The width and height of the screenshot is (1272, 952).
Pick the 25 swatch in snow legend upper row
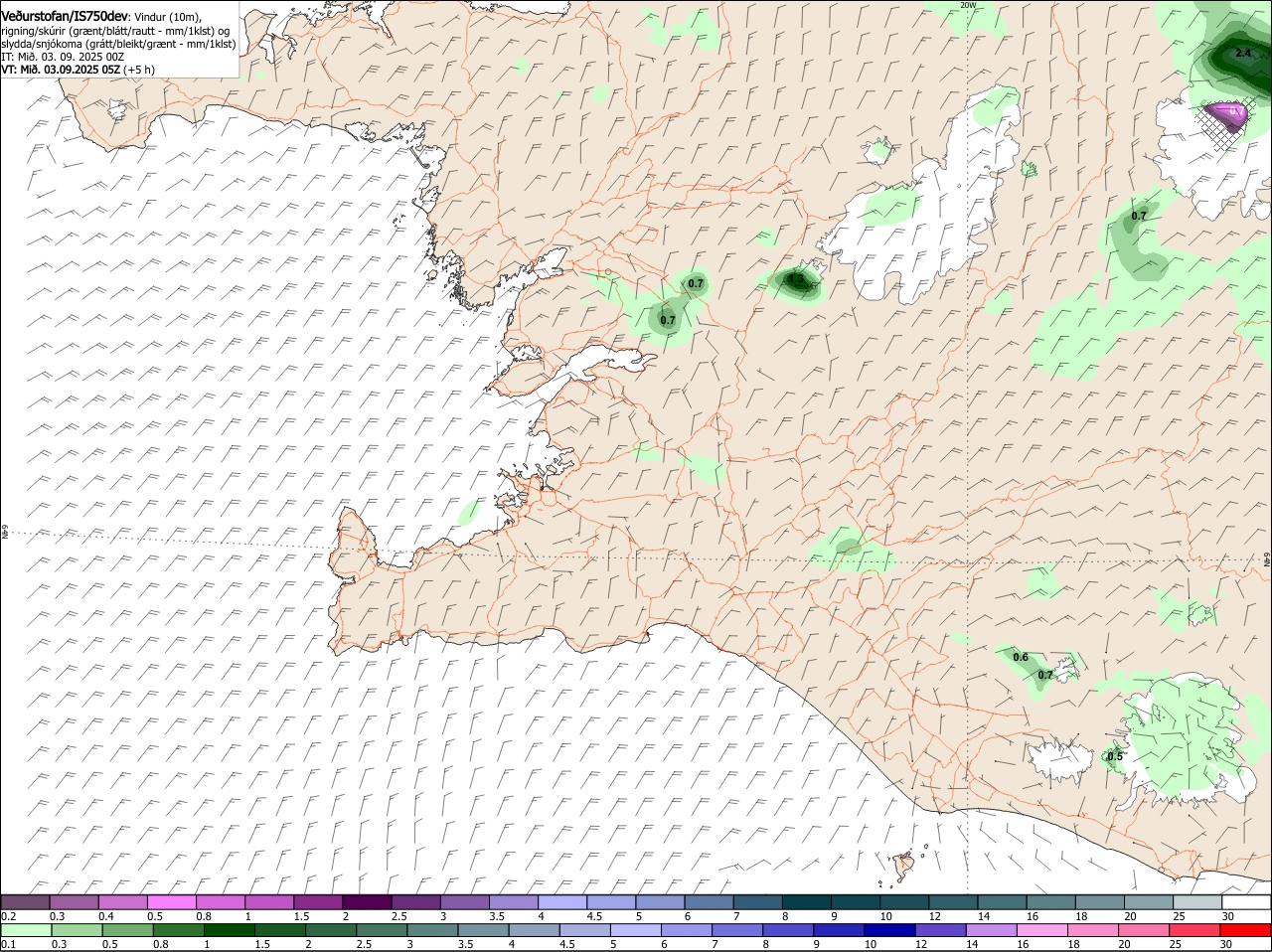[1197, 901]
